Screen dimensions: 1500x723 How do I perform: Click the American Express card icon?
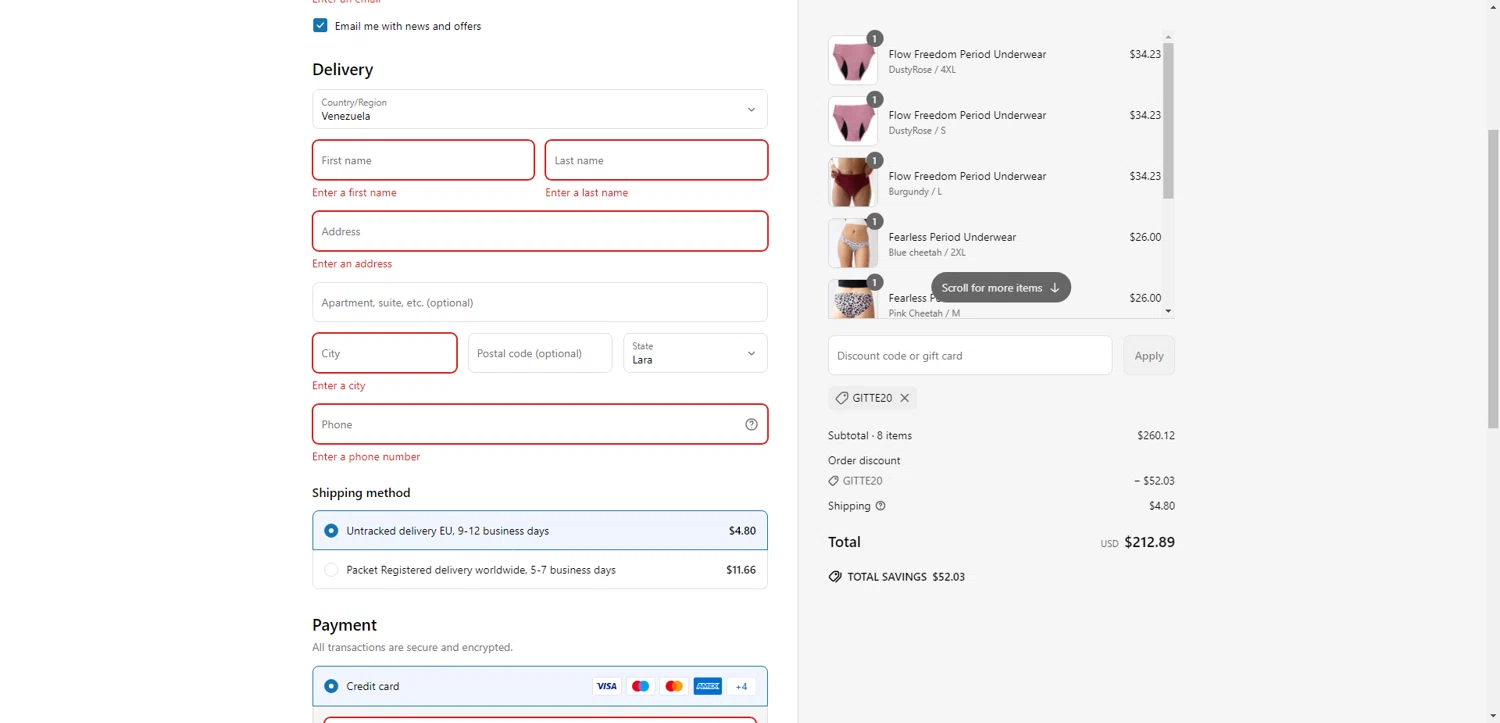(x=708, y=686)
